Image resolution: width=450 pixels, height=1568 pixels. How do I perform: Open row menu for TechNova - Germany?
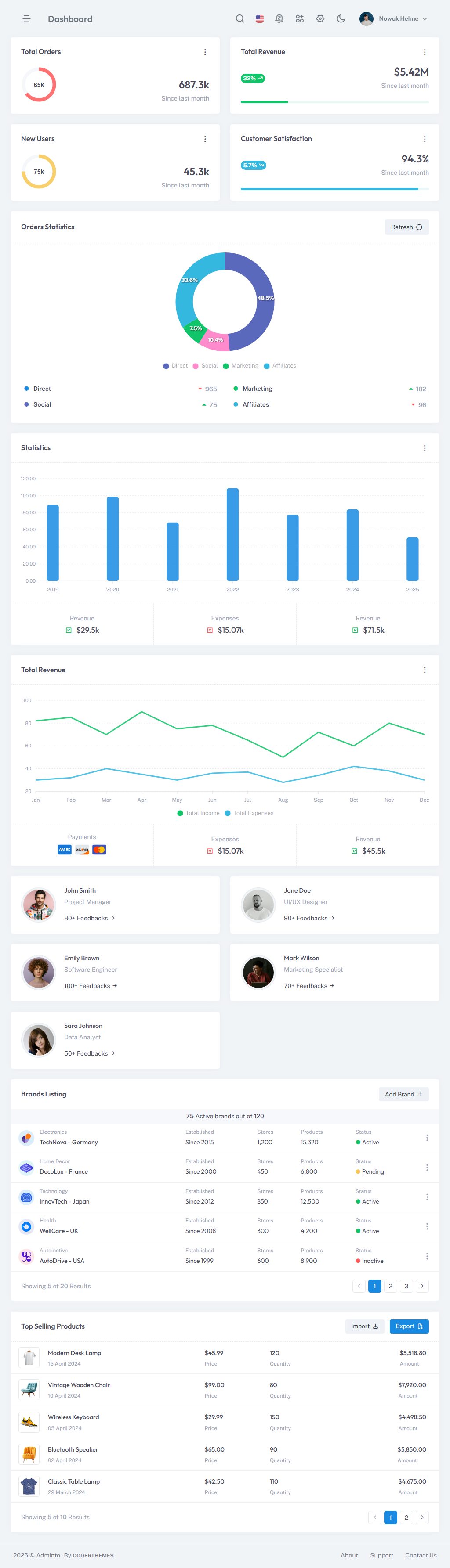427,1138
